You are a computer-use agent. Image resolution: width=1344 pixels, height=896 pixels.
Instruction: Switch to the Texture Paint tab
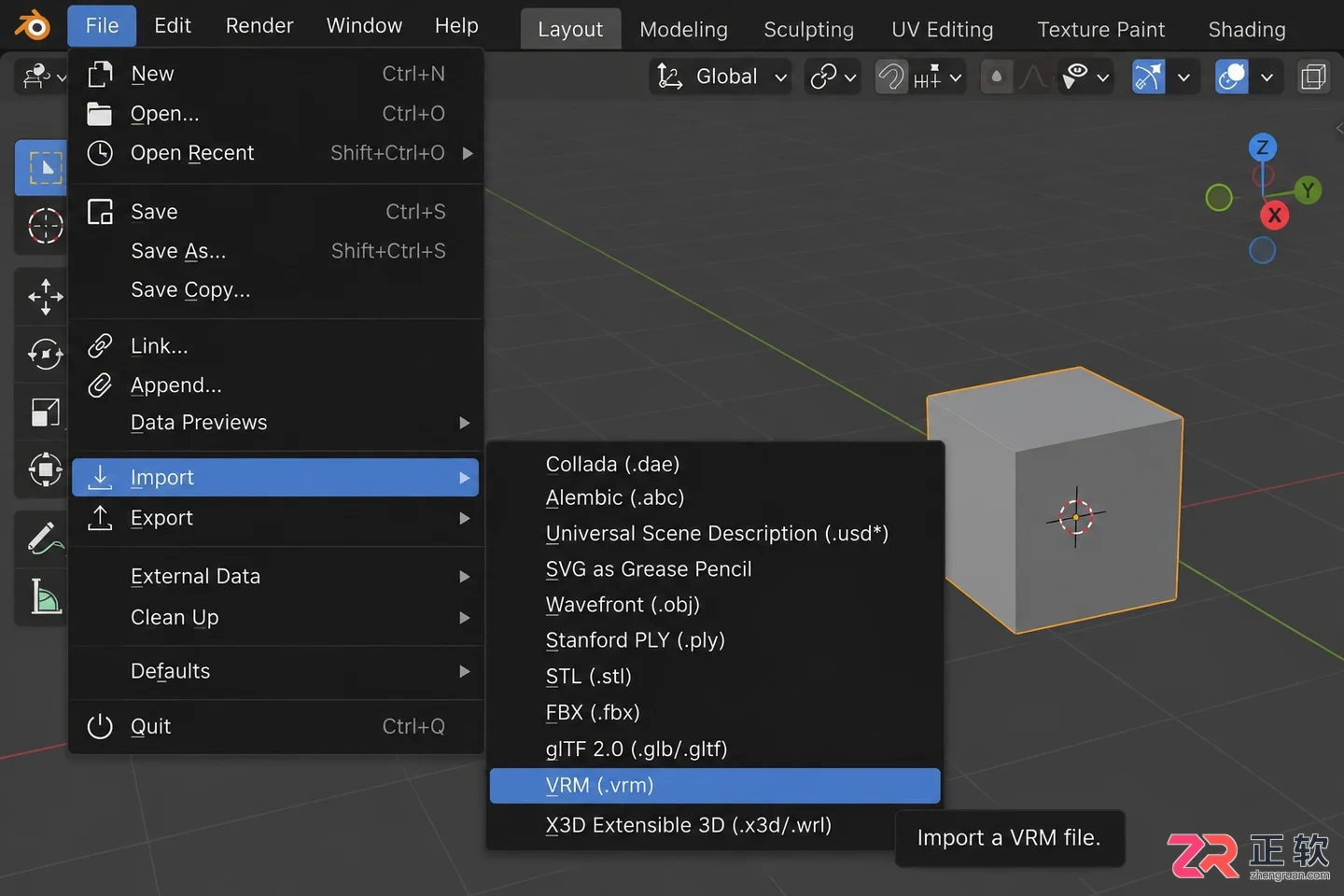coord(1100,30)
